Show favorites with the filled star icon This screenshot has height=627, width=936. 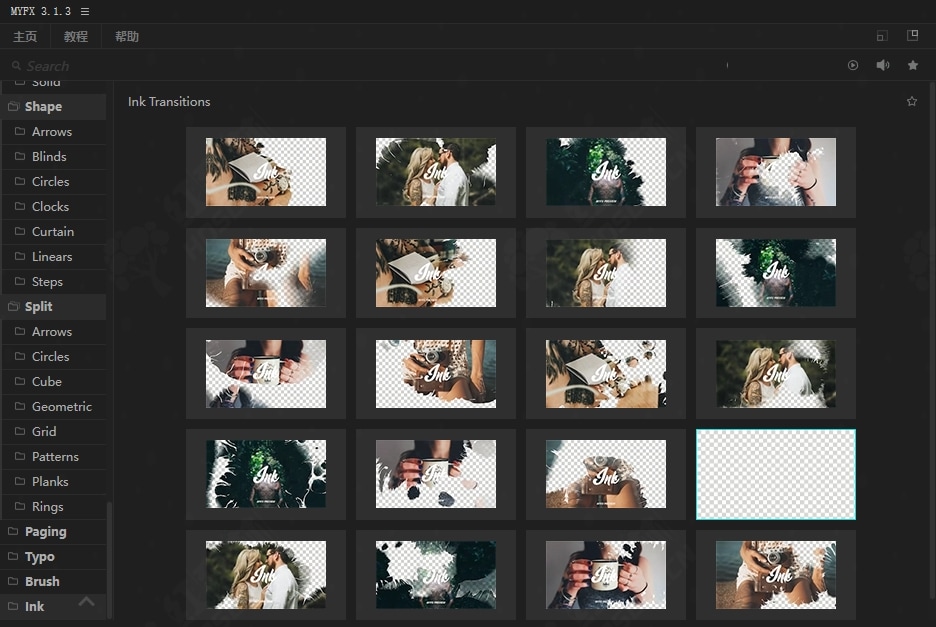913,65
